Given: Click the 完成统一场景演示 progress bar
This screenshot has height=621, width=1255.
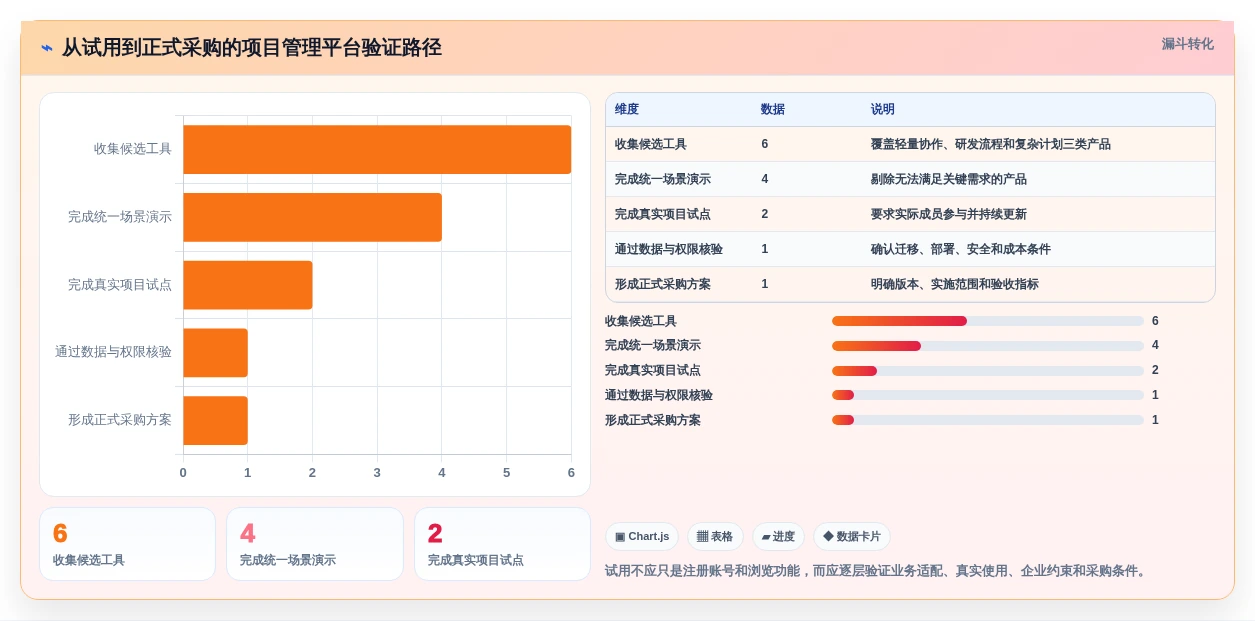Looking at the screenshot, I should pos(988,346).
